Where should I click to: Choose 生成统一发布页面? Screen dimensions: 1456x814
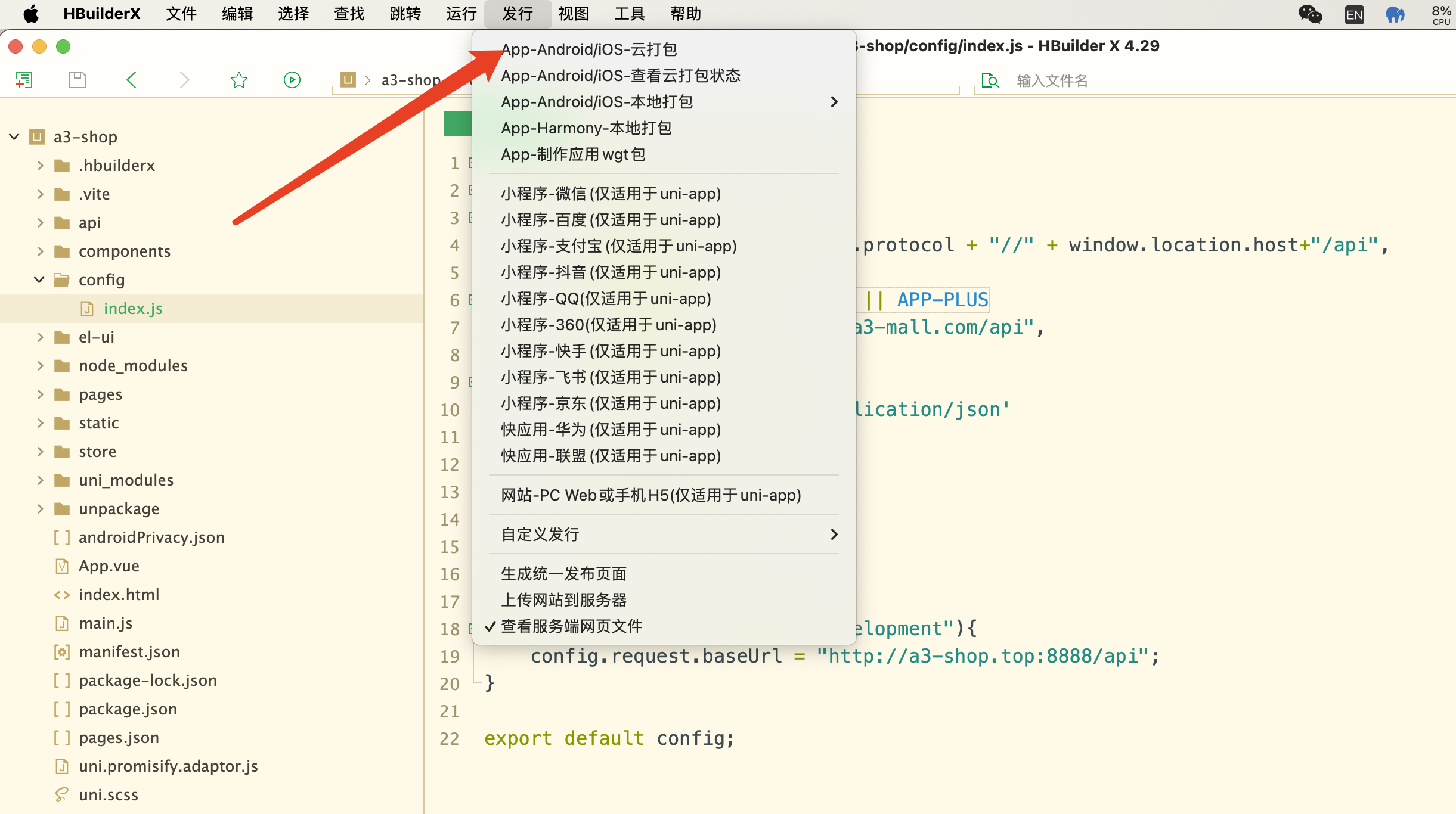pyautogui.click(x=664, y=574)
